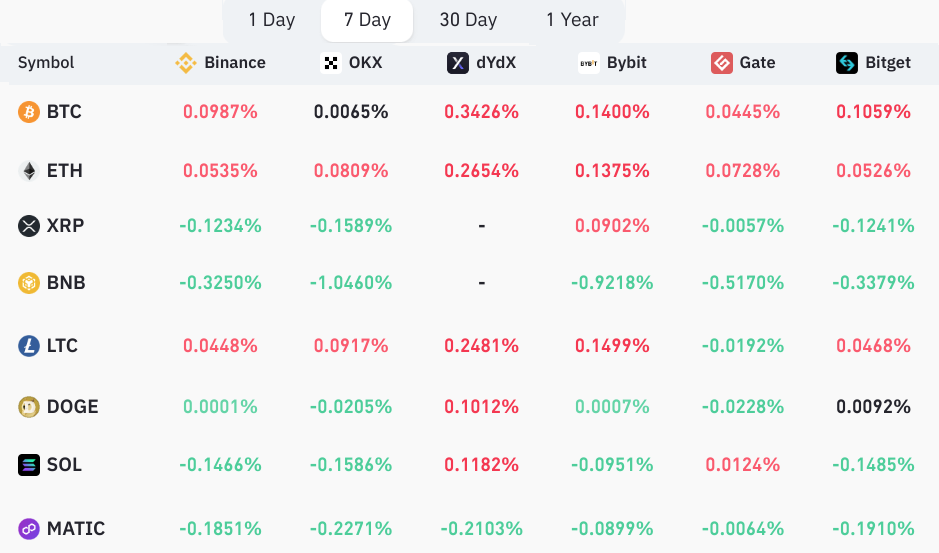Switch to the 1 Year tab
939x553 pixels.
coord(572,20)
